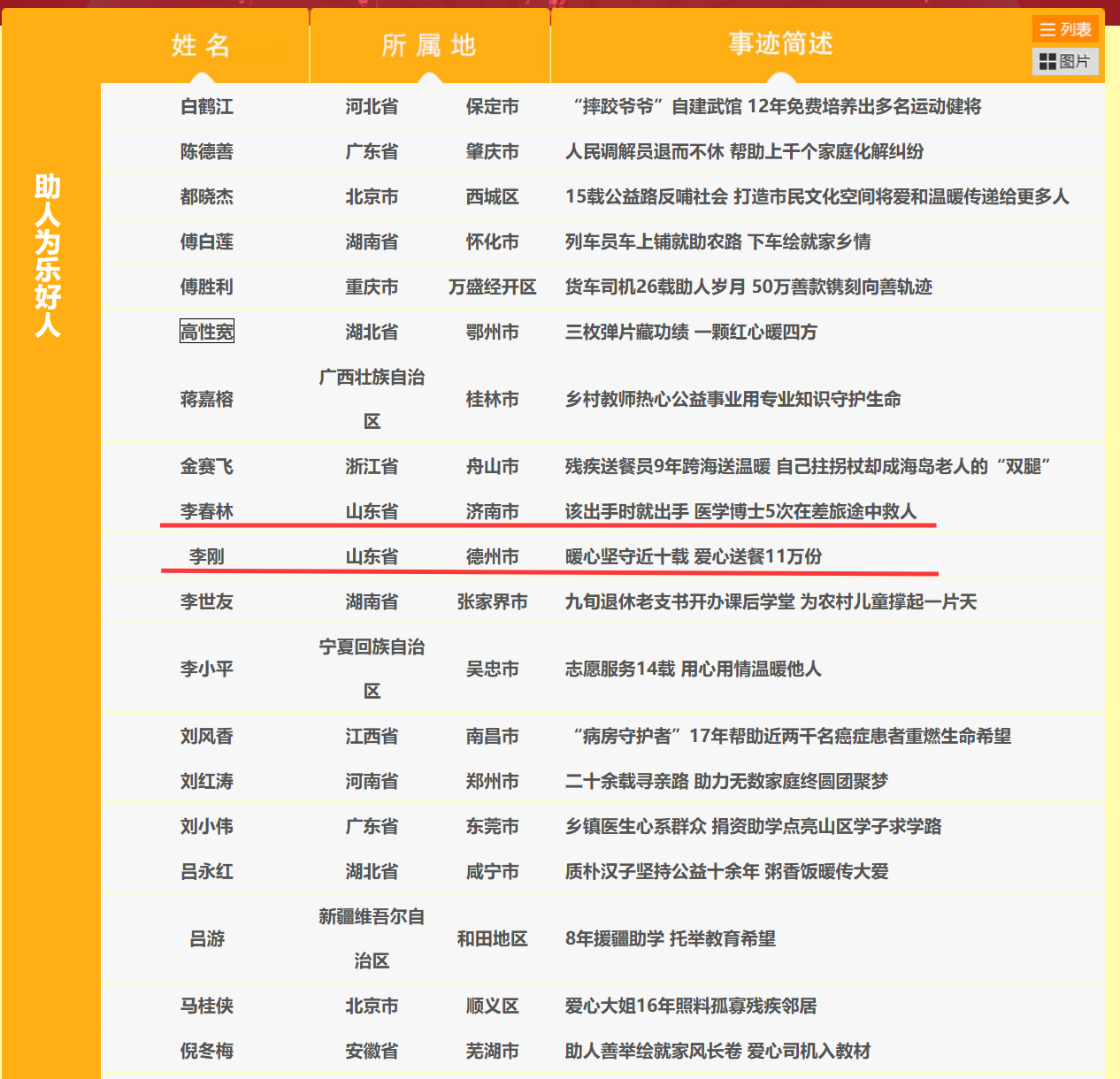Click 张家界市 in 李世友's row
1120x1079 pixels.
(x=492, y=601)
